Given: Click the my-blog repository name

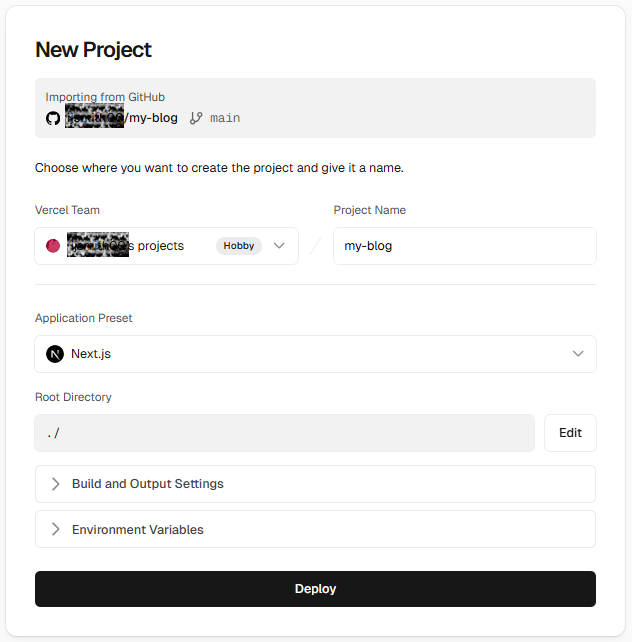Looking at the screenshot, I should (x=155, y=118).
